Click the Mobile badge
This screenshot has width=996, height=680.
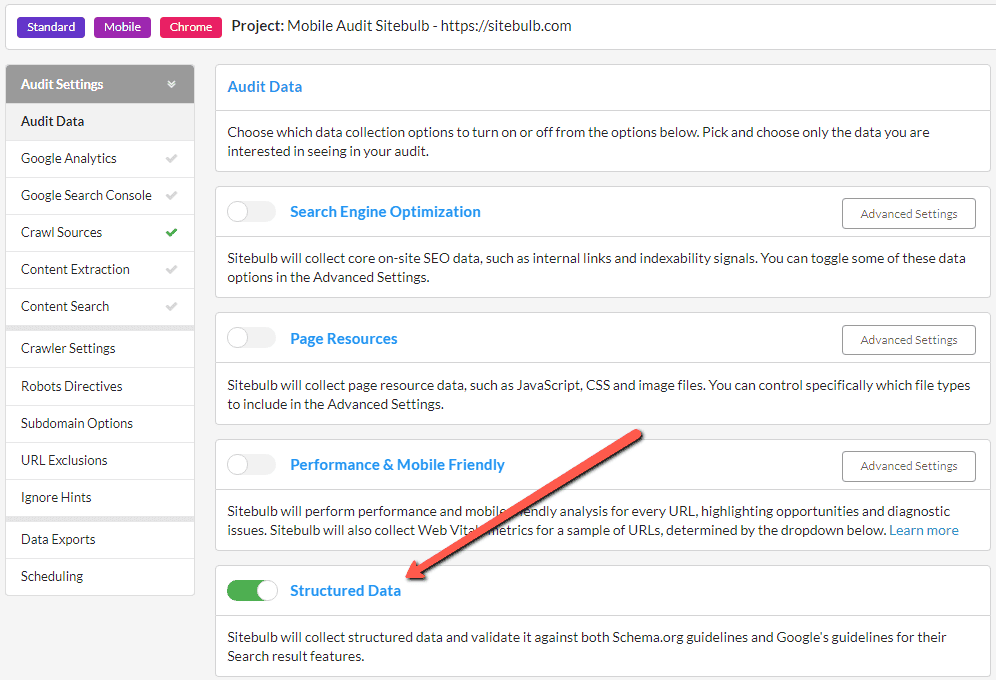tap(123, 27)
